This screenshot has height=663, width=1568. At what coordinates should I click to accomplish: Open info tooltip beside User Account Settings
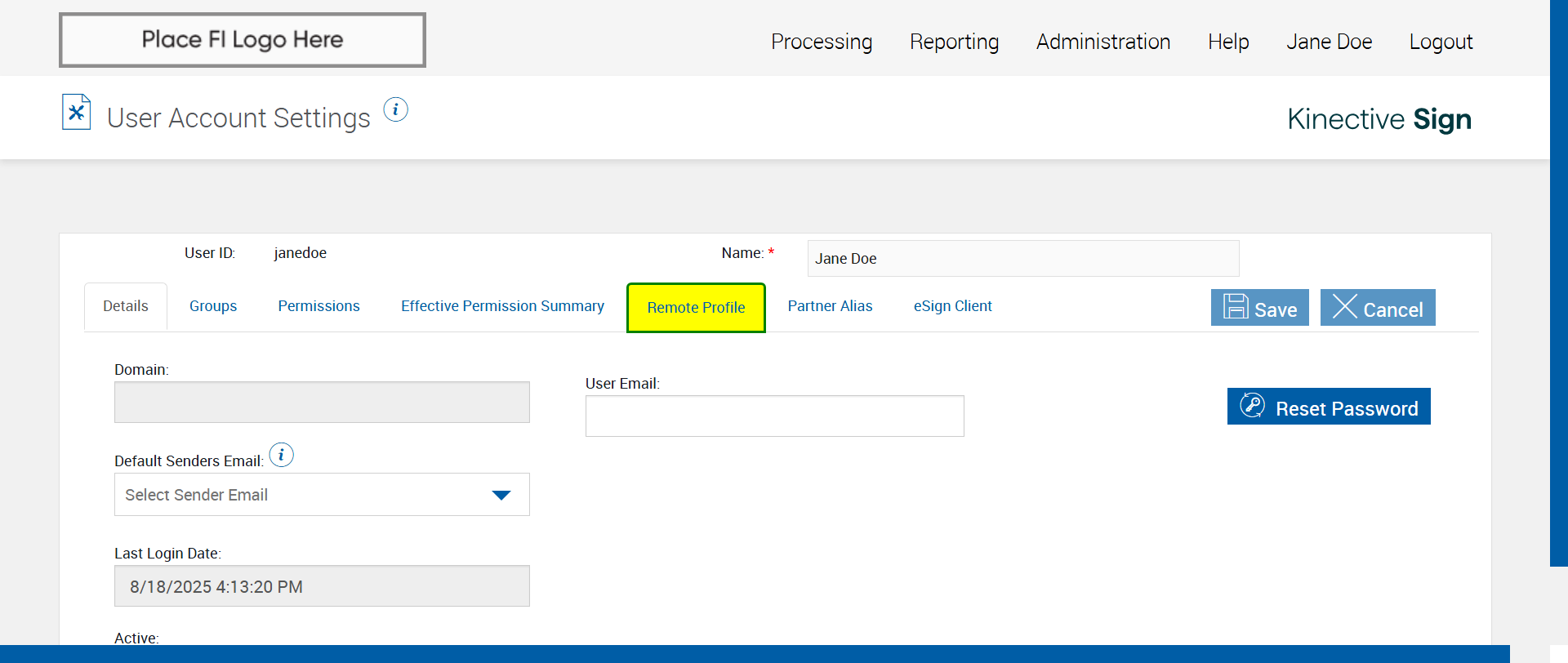(395, 109)
